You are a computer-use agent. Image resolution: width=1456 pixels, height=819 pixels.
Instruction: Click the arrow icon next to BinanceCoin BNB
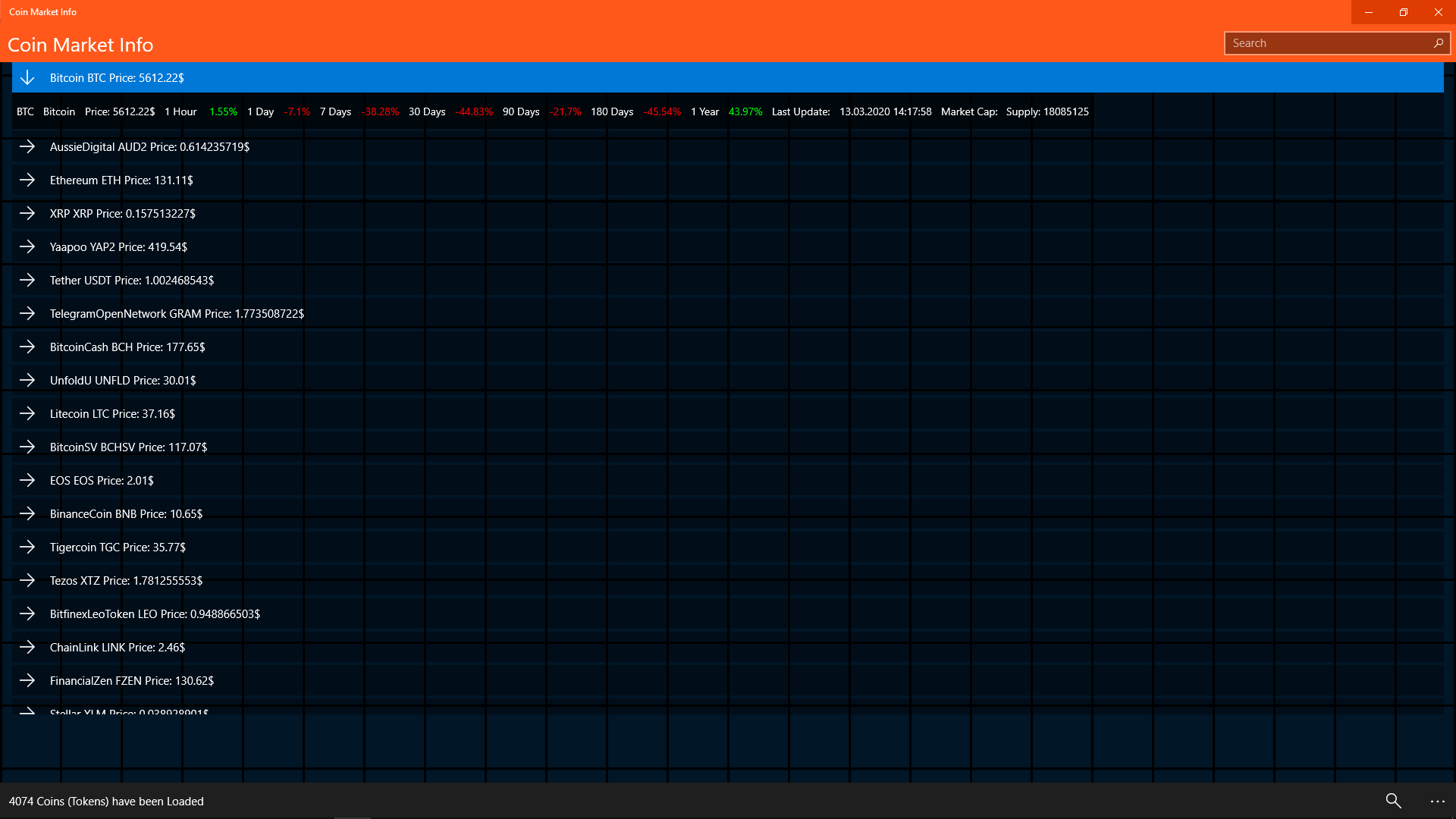pyautogui.click(x=27, y=513)
